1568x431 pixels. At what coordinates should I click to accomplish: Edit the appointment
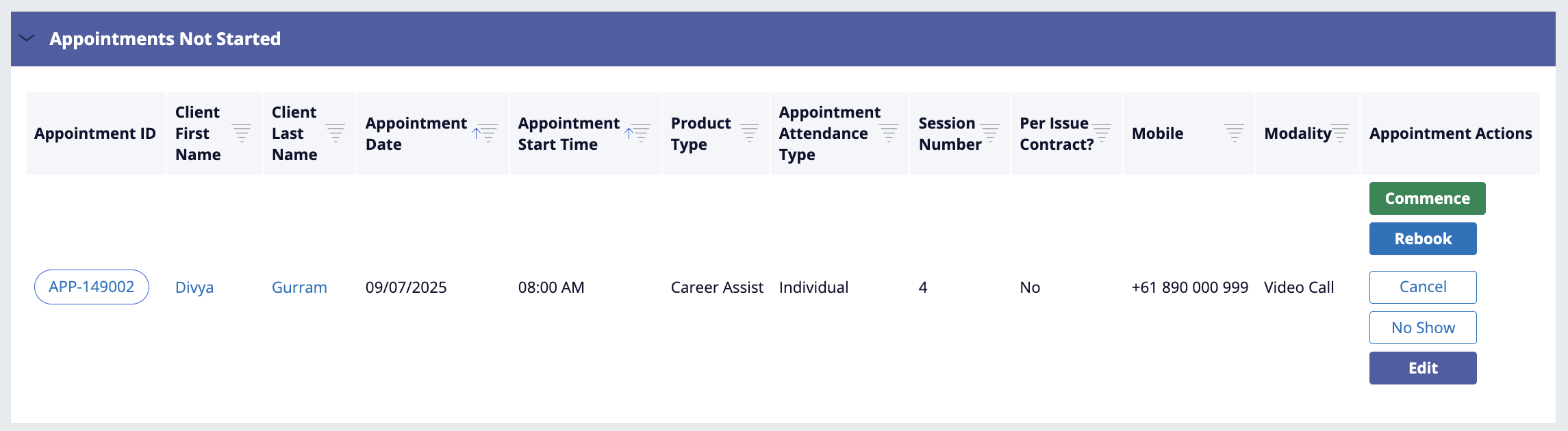pos(1423,368)
